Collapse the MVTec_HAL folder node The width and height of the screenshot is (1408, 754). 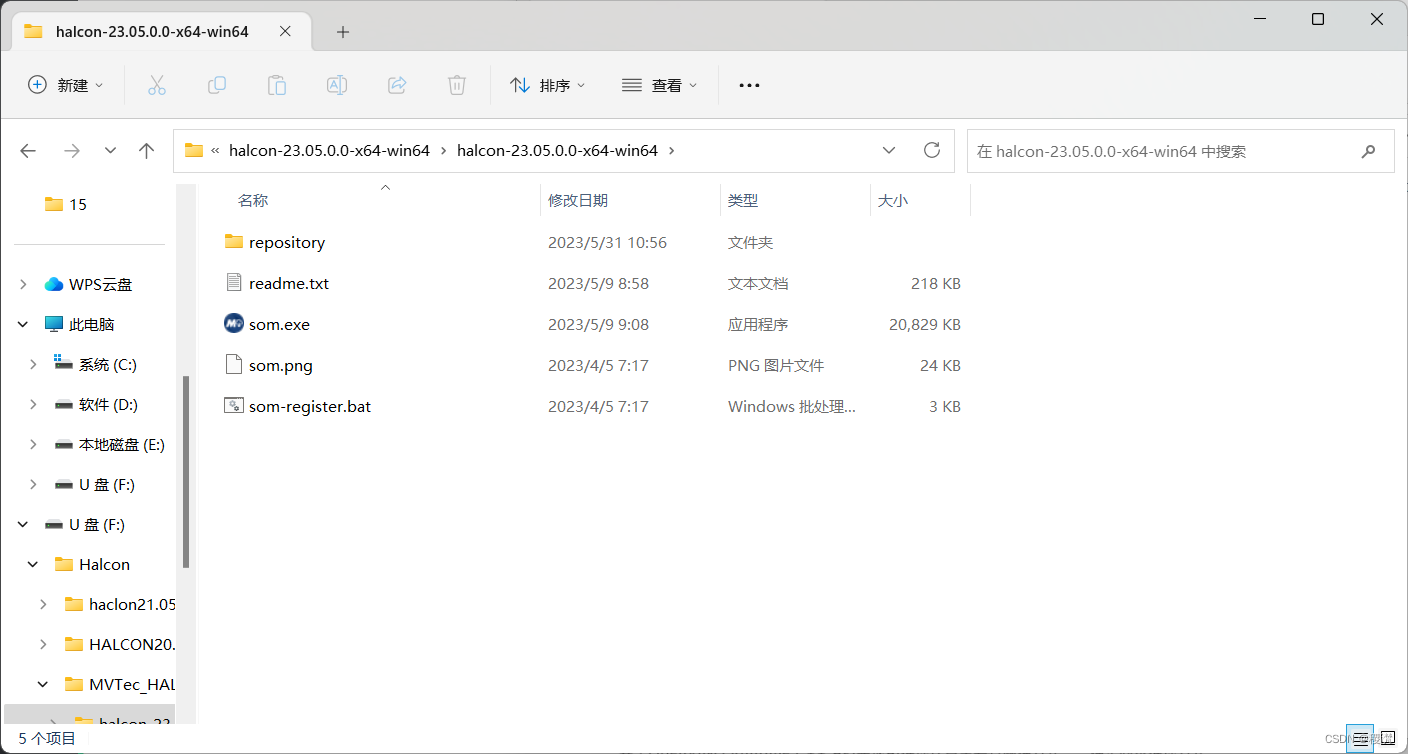[43, 684]
